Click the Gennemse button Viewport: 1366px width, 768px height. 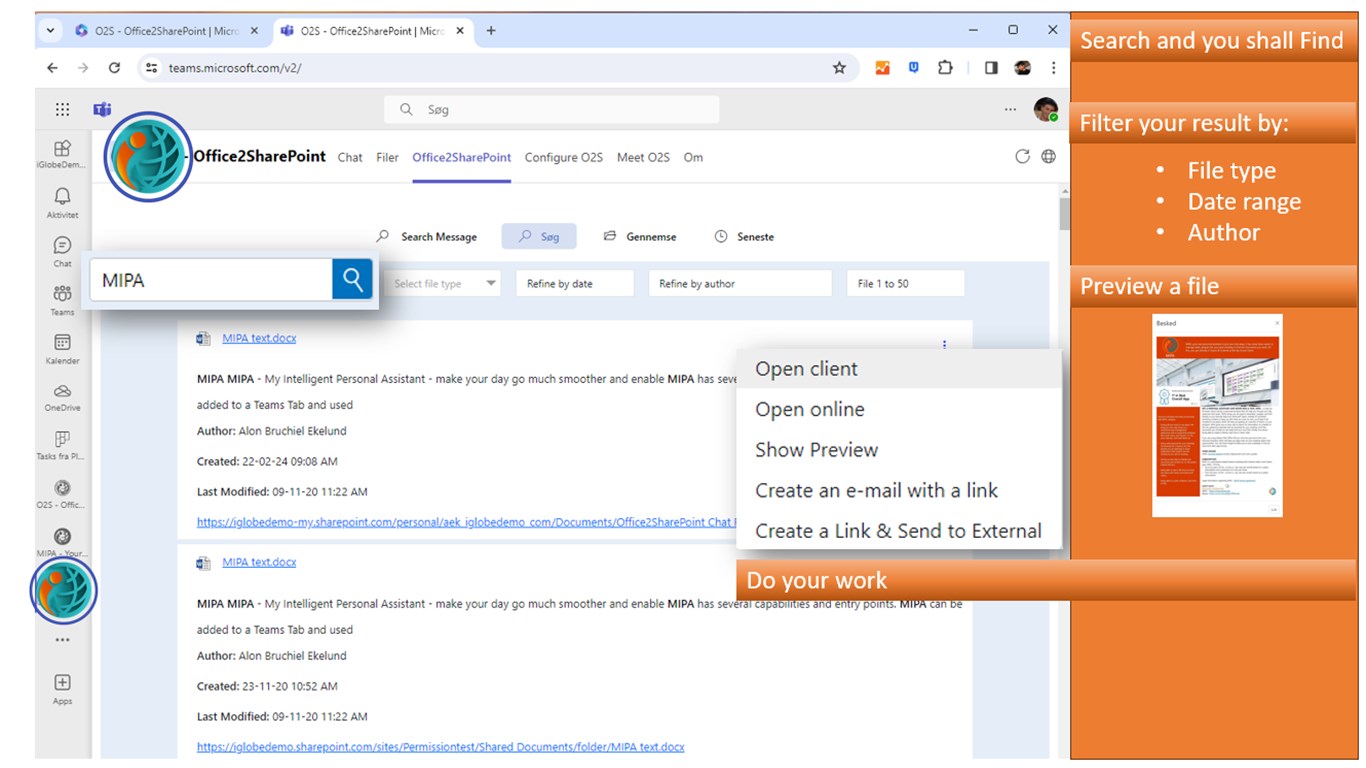click(x=640, y=237)
